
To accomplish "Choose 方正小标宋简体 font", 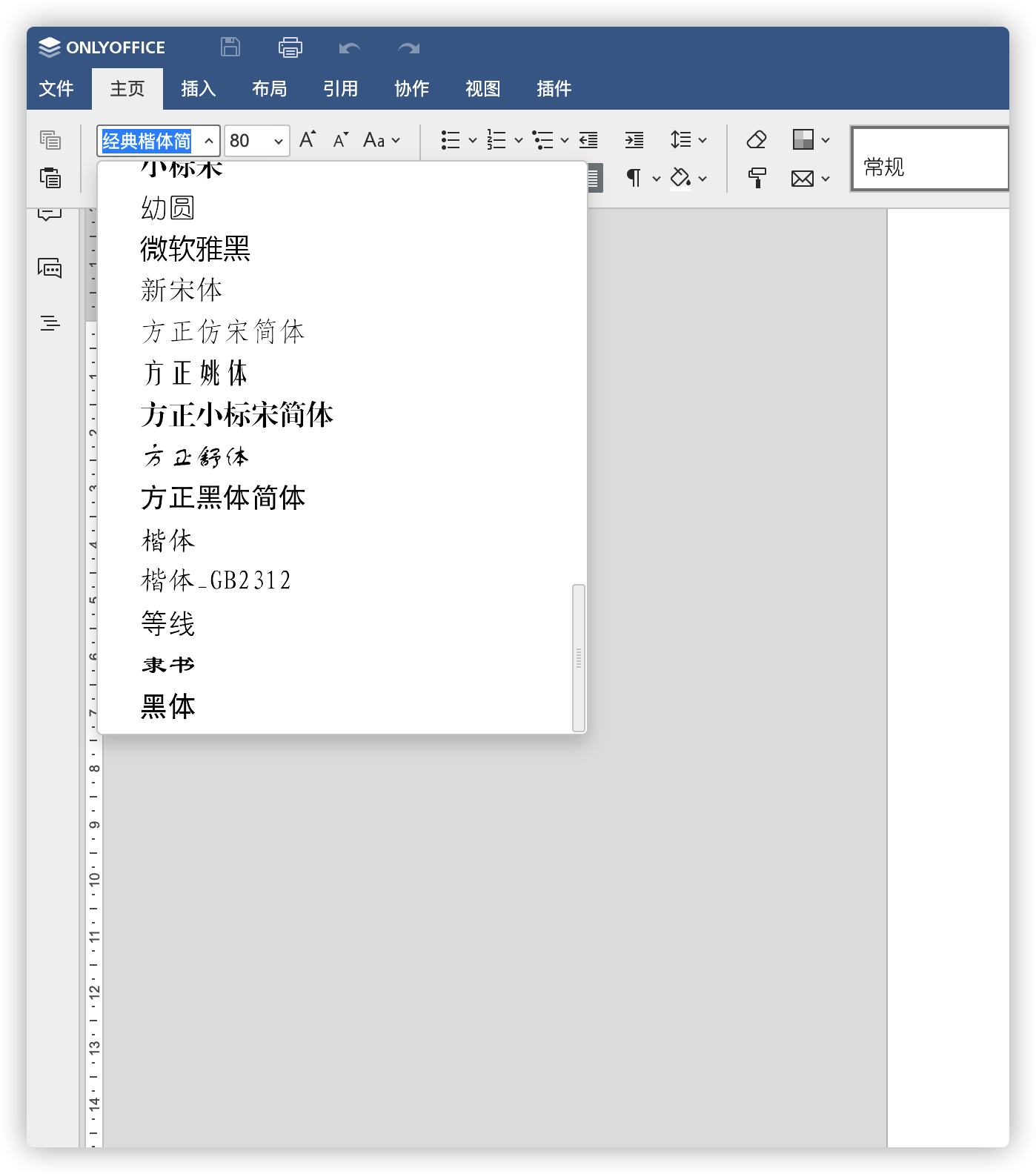I will click(237, 415).
